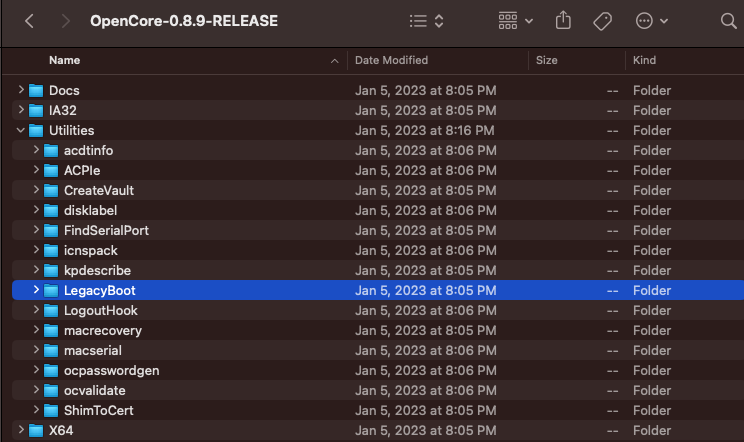Click the 'Utilities' folder name
Image resolution: width=744 pixels, height=442 pixels.
pos(72,130)
